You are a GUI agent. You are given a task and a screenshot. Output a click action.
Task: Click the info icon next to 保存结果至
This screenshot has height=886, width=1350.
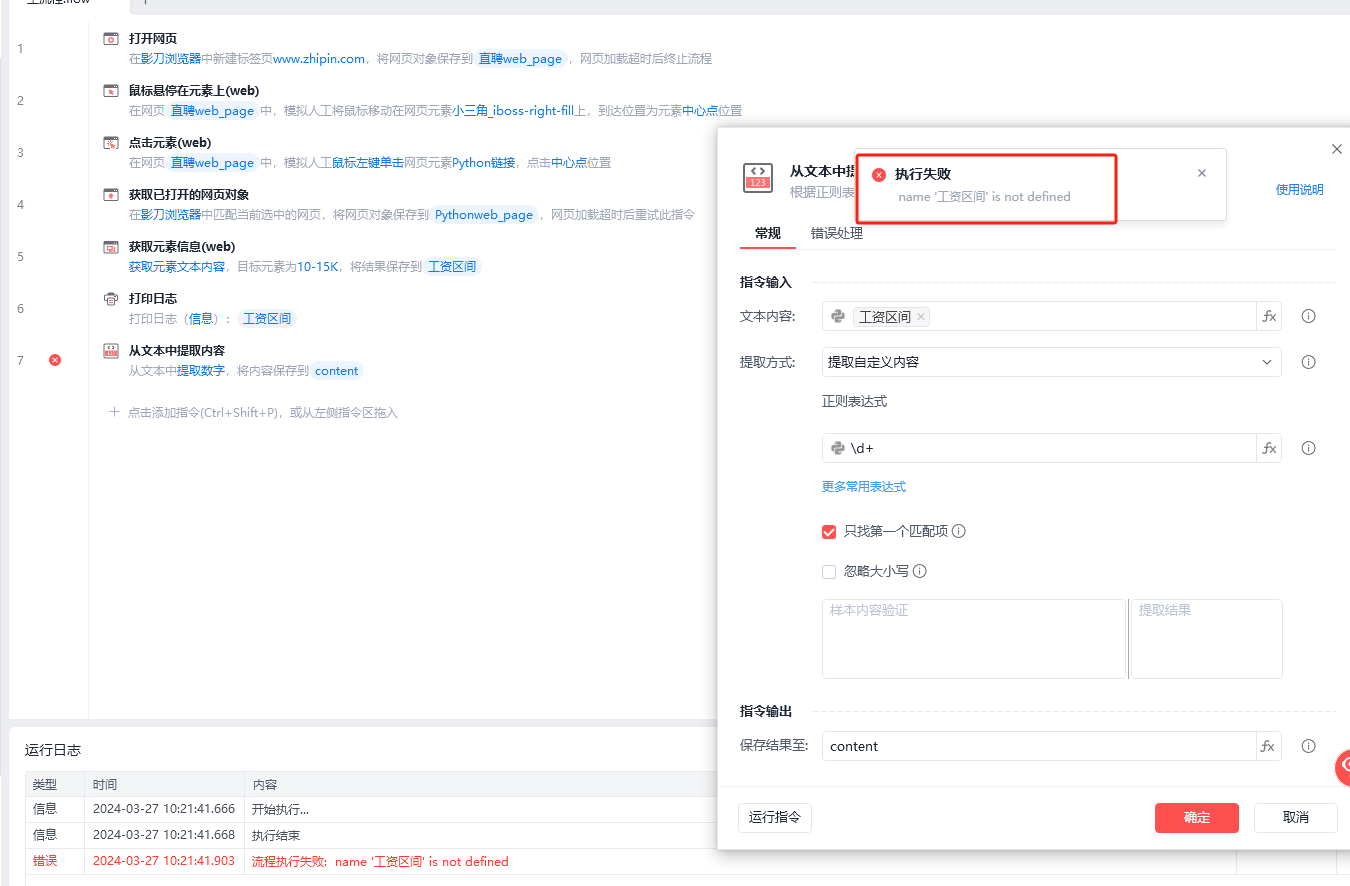(x=1308, y=746)
